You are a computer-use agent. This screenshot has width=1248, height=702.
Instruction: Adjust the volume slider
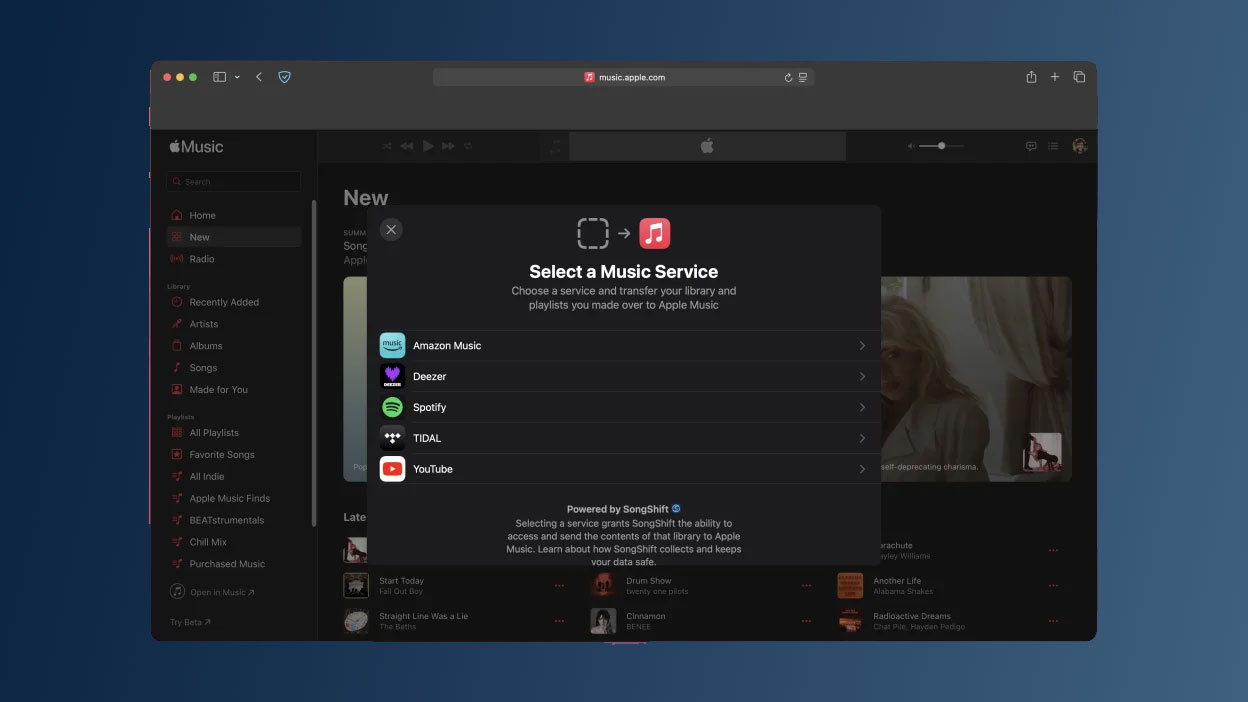tap(941, 146)
